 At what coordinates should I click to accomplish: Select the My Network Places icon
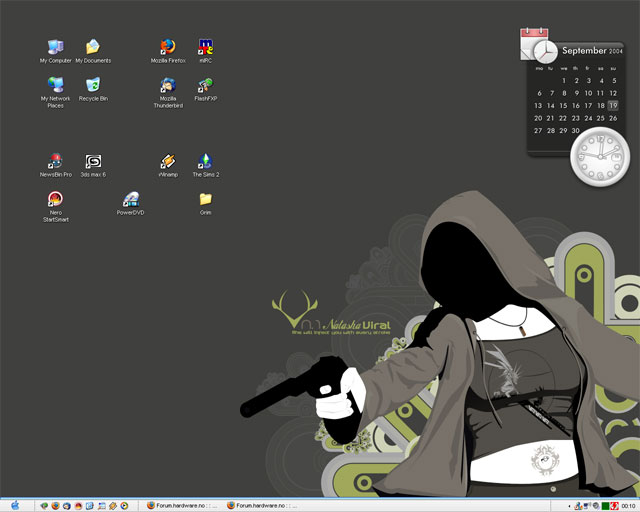56,93
